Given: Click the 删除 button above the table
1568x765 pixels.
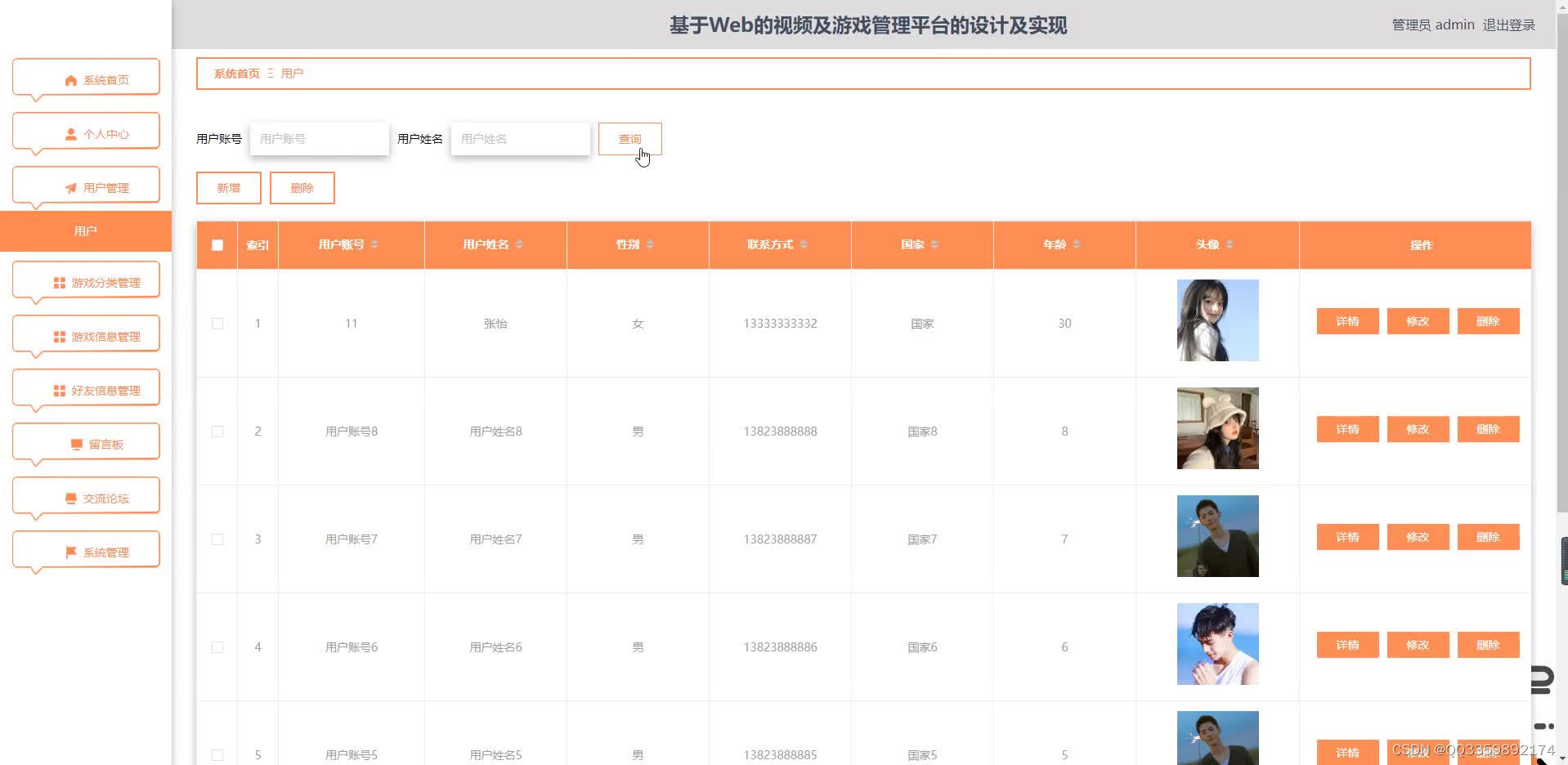Looking at the screenshot, I should [x=302, y=188].
